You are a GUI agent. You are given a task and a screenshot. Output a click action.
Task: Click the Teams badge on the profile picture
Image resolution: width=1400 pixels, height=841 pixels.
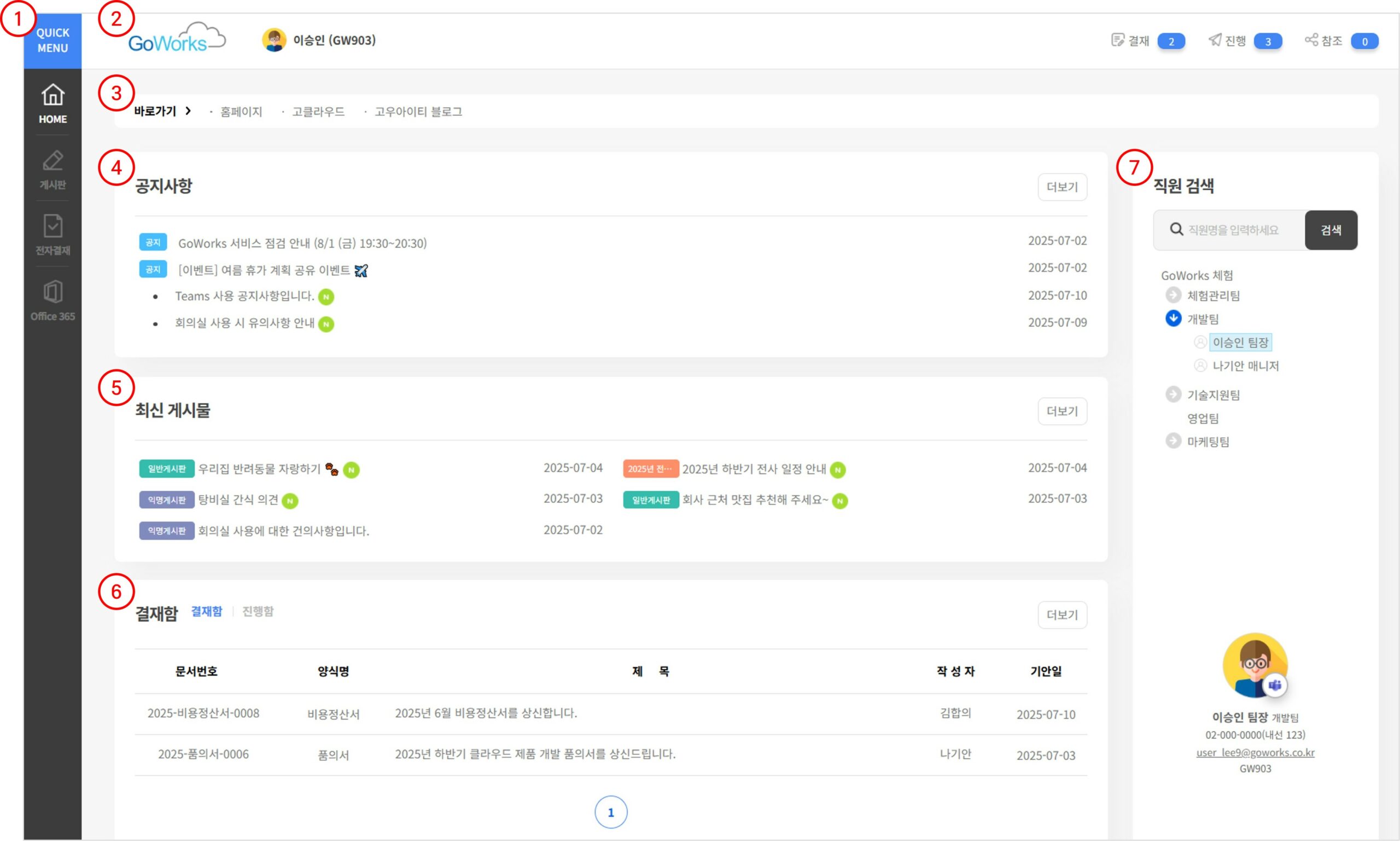1275,685
